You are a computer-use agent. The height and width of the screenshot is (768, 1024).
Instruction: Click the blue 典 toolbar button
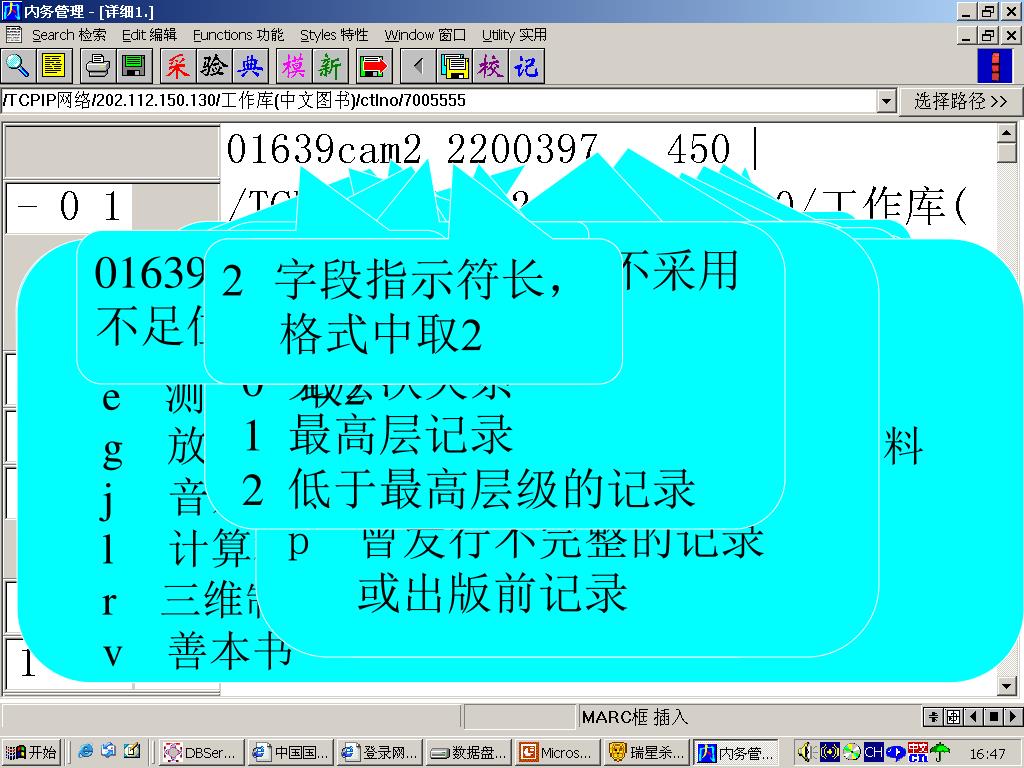pyautogui.click(x=250, y=66)
